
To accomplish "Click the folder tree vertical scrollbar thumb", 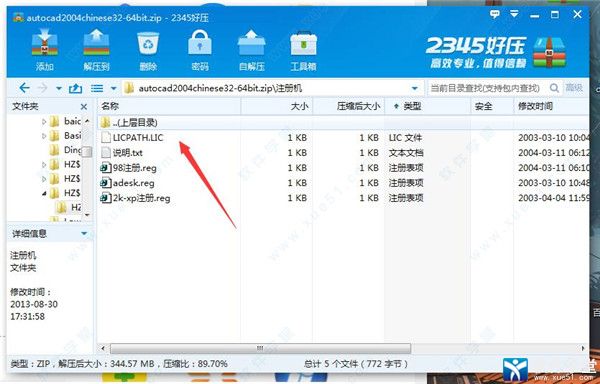I will click(87, 152).
